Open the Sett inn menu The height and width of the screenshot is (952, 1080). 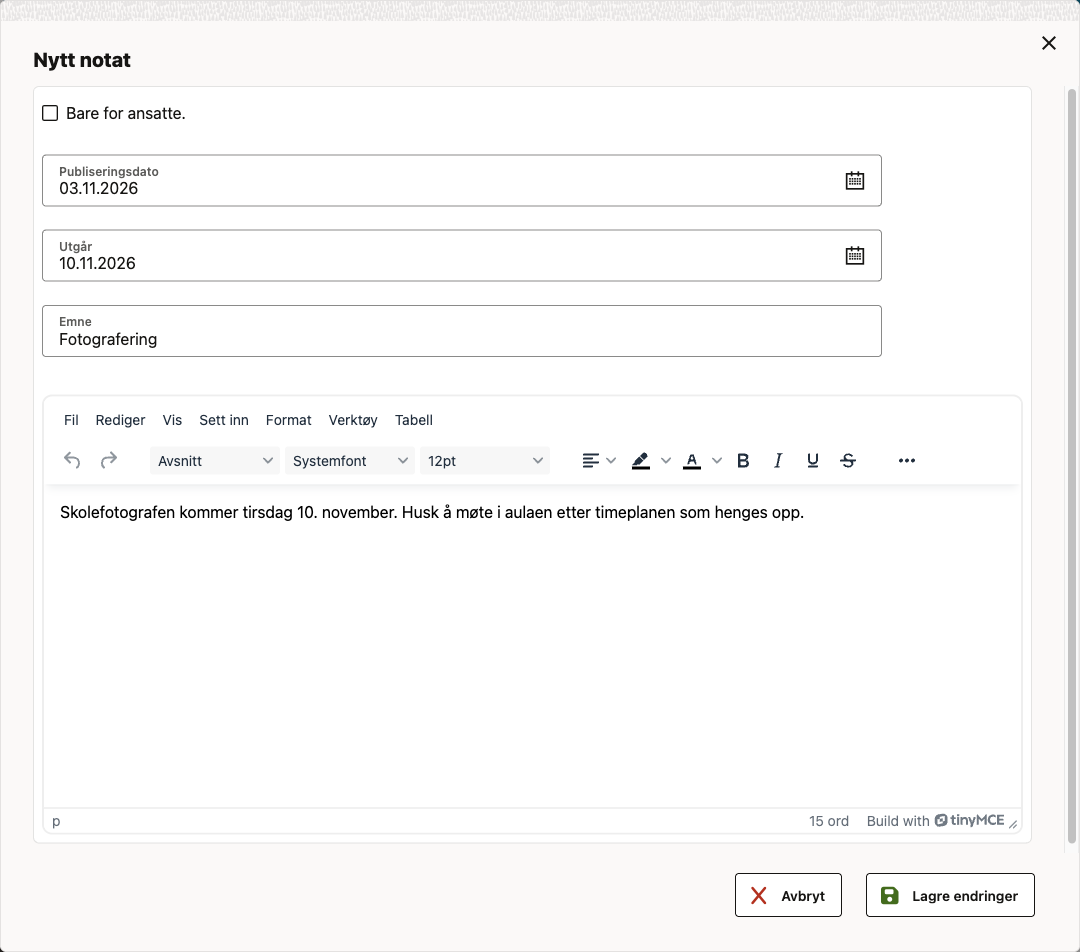(x=224, y=420)
